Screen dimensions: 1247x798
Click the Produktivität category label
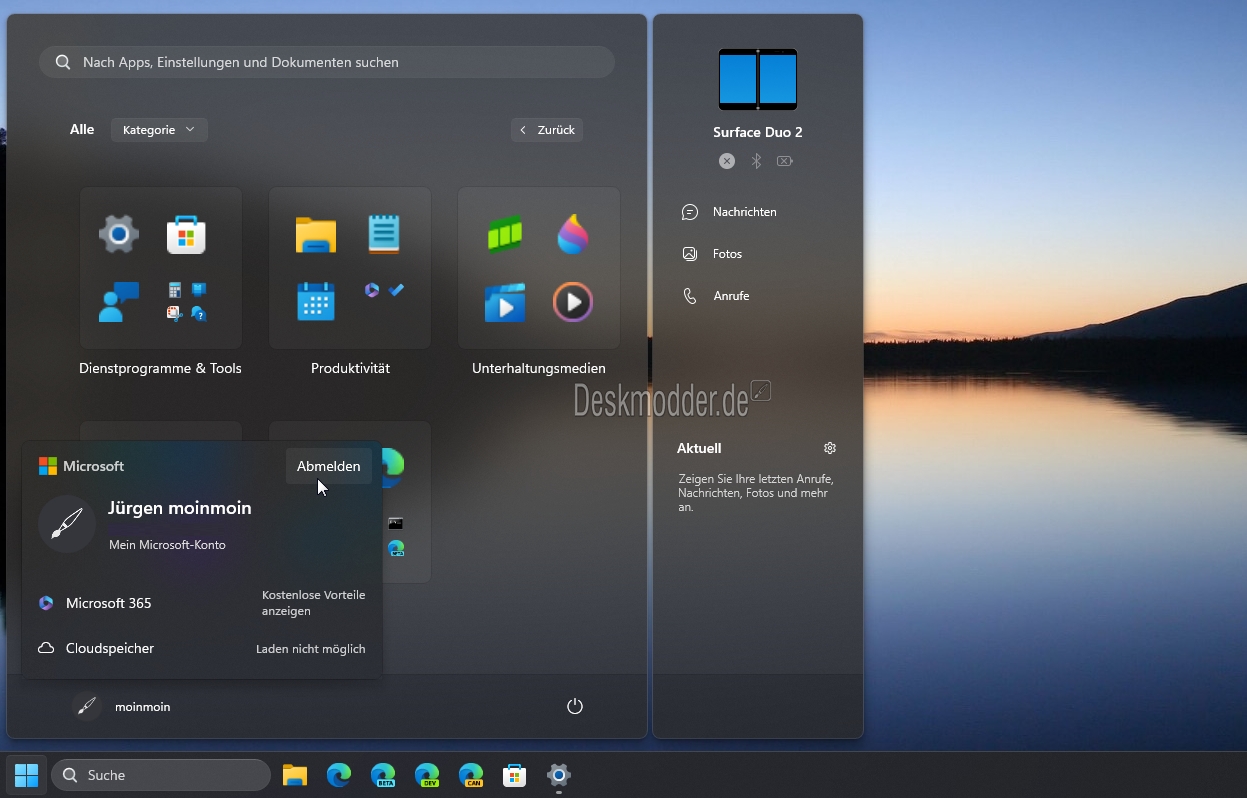pyautogui.click(x=350, y=368)
